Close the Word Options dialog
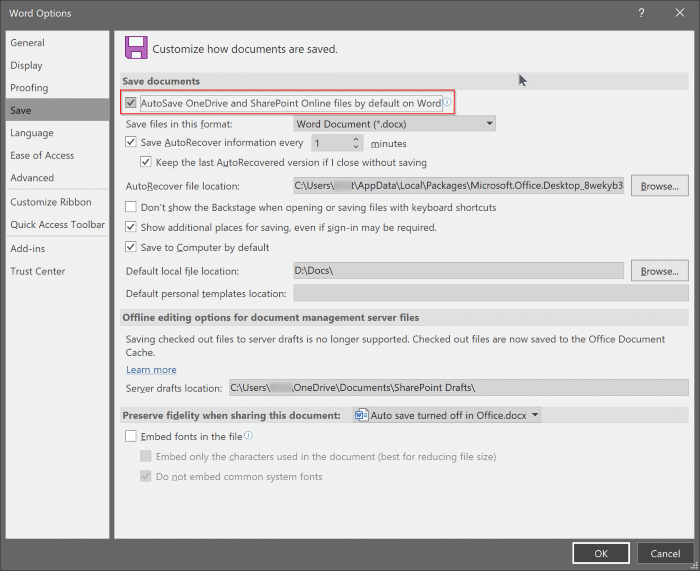Viewport: 700px width, 571px height. (x=679, y=13)
